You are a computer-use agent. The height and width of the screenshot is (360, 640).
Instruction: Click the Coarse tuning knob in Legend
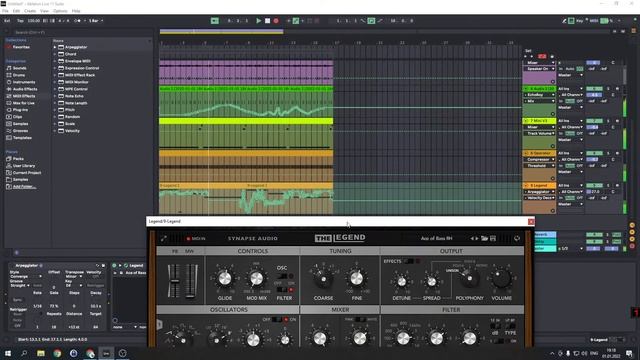coord(323,279)
